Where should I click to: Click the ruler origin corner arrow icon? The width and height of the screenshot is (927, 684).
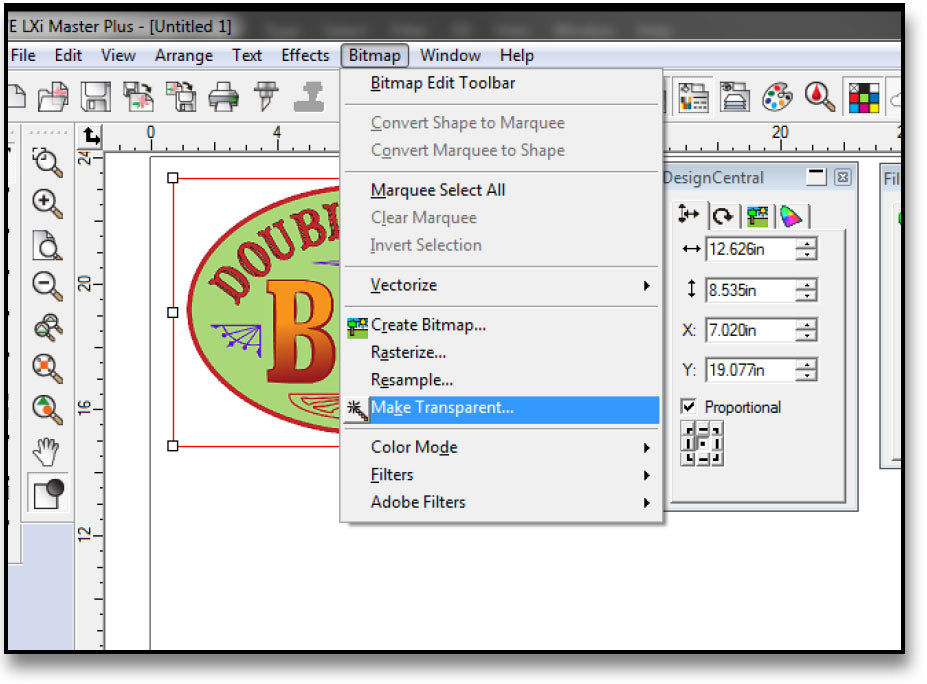tap(92, 137)
